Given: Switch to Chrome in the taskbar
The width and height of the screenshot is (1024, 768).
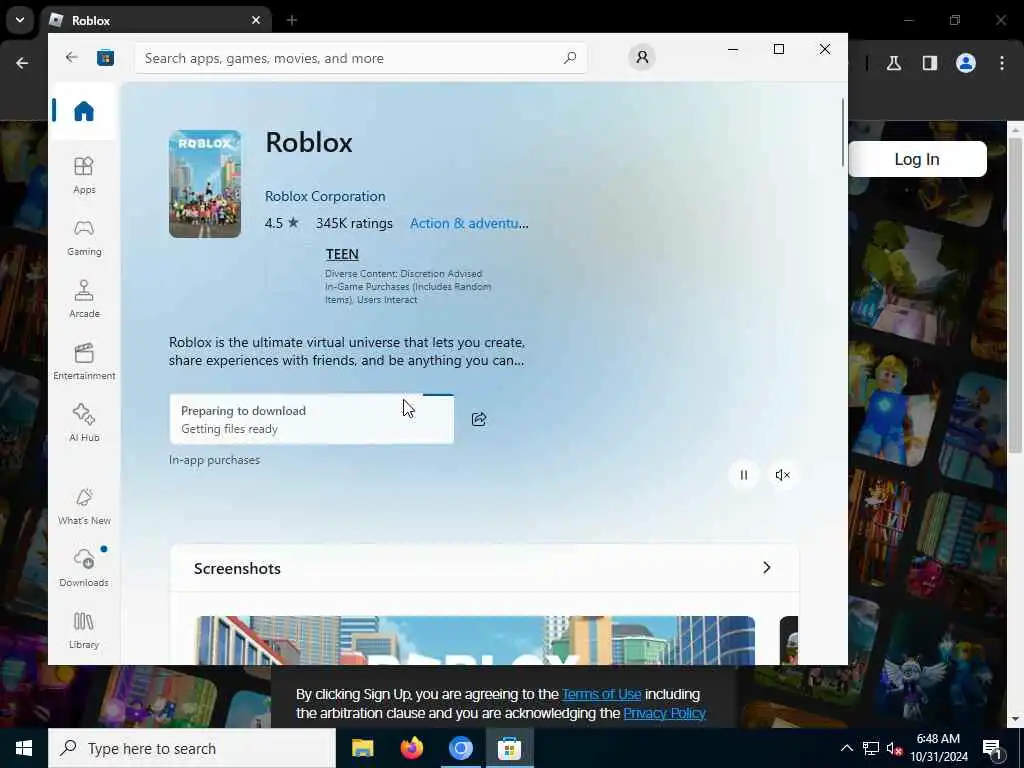Looking at the screenshot, I should click(460, 748).
